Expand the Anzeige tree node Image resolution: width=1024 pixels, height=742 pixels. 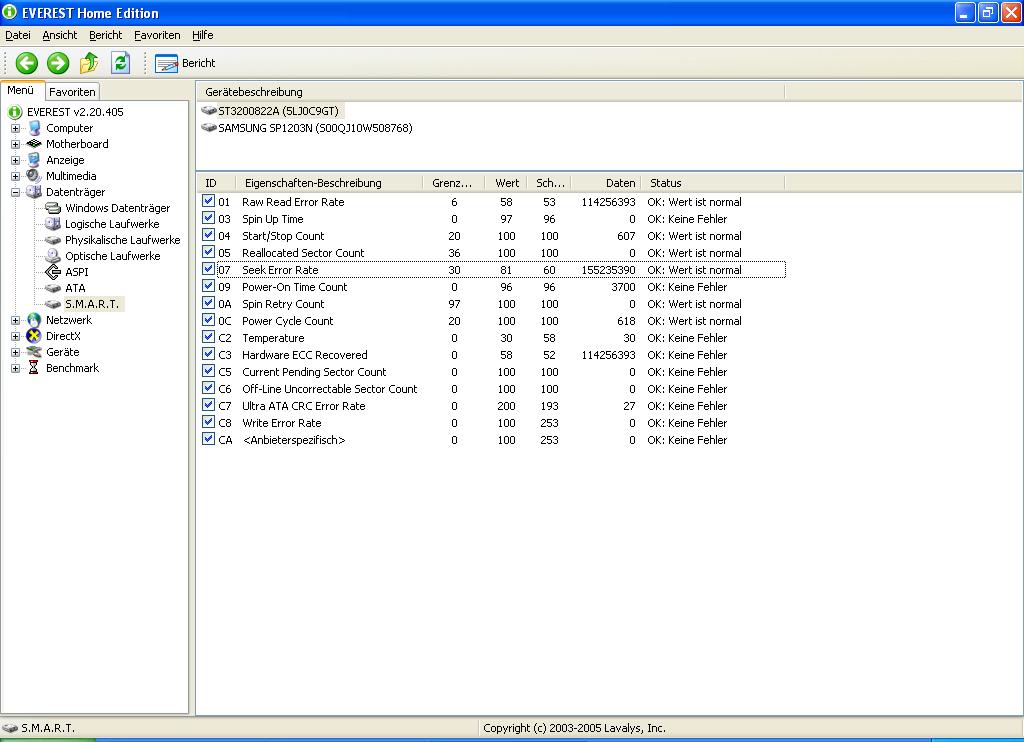[15, 160]
